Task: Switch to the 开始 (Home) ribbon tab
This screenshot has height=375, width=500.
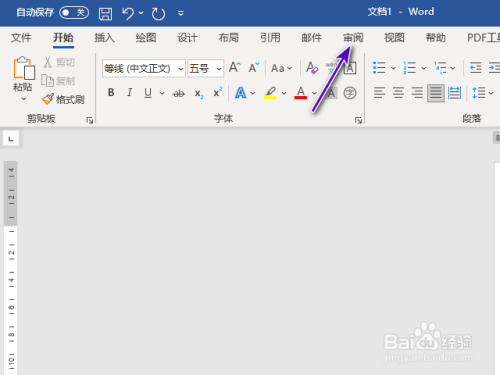Action: click(63, 38)
